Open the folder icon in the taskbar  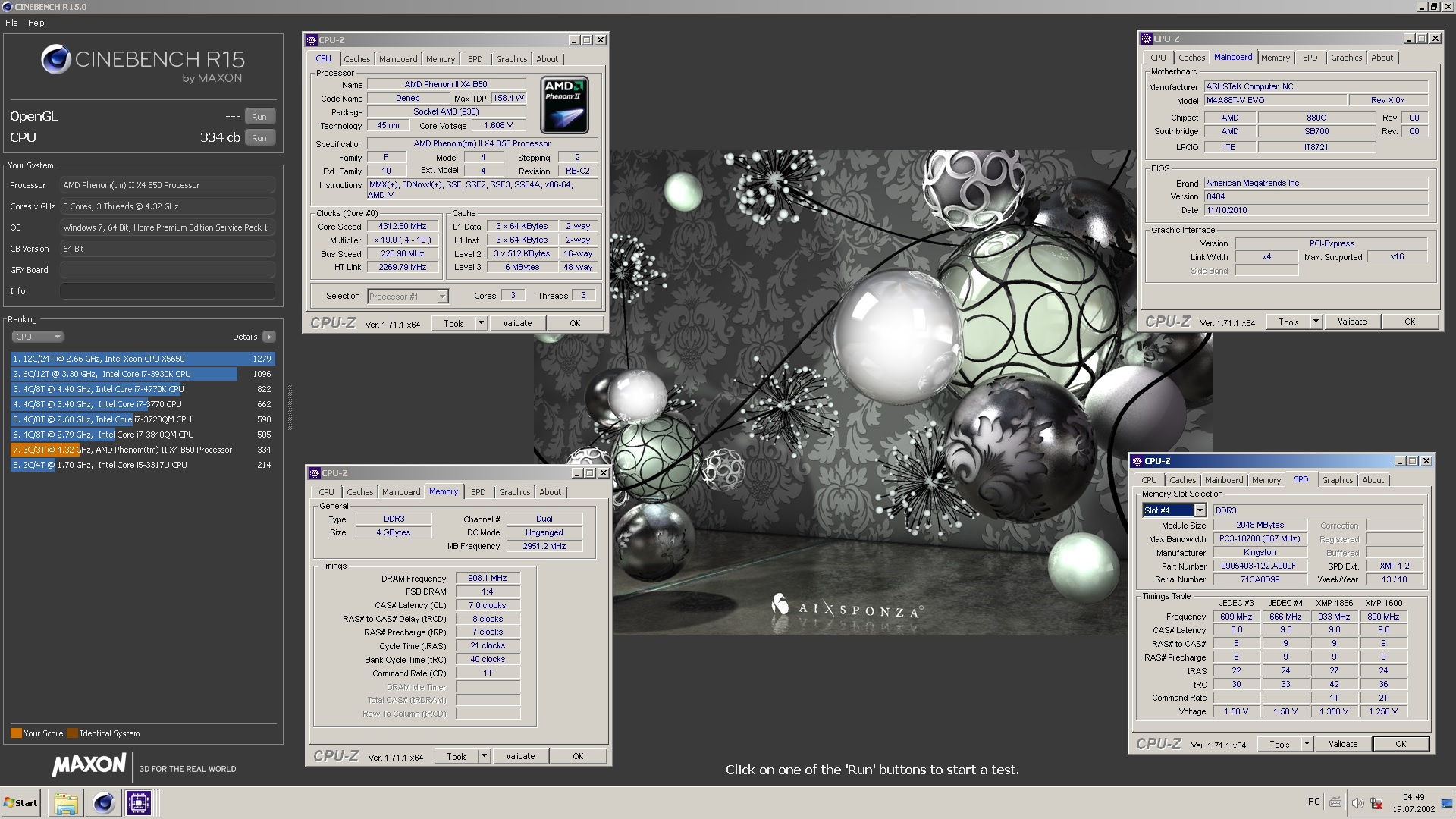tap(66, 803)
